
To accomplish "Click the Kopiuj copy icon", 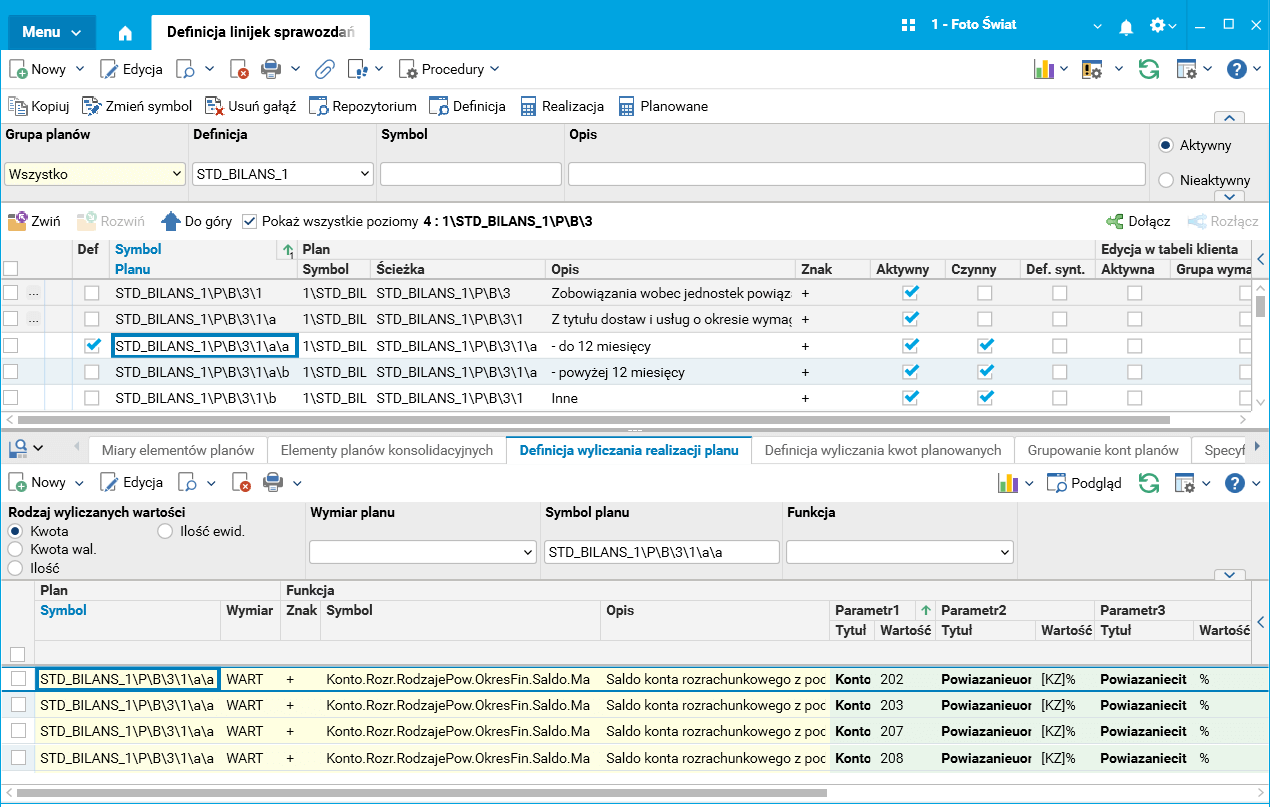I will pos(18,106).
